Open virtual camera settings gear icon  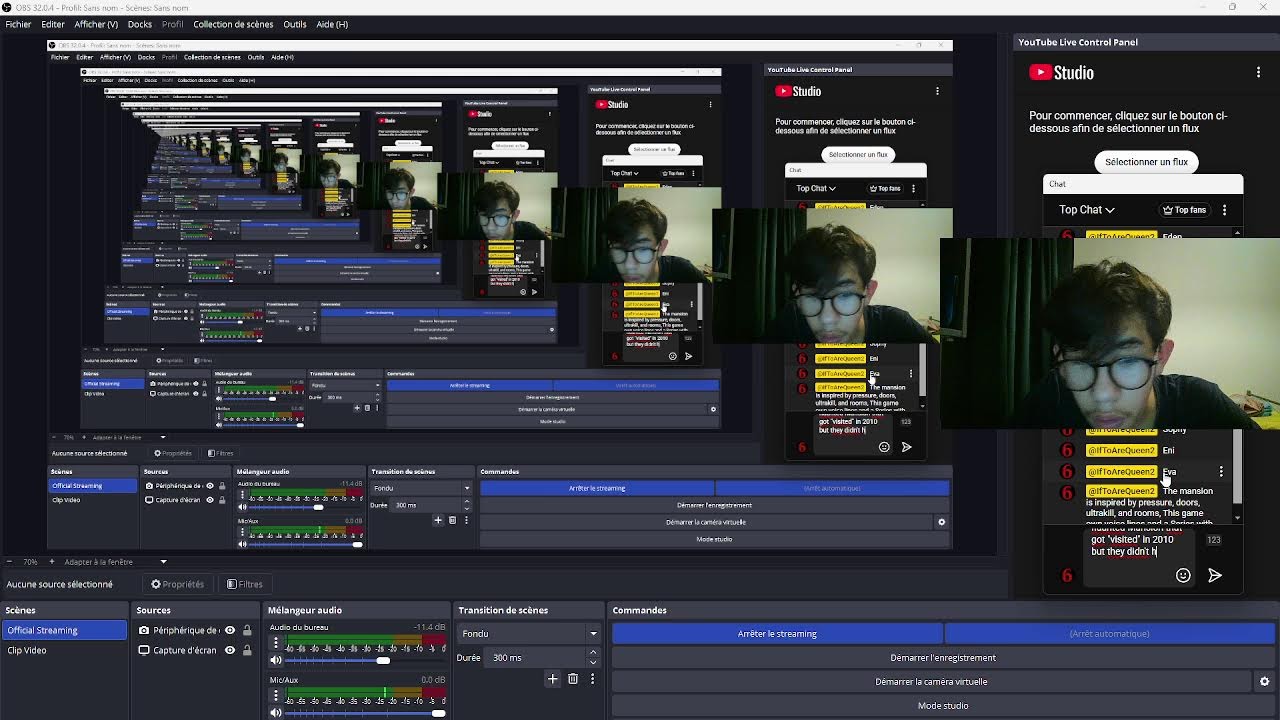(1264, 682)
